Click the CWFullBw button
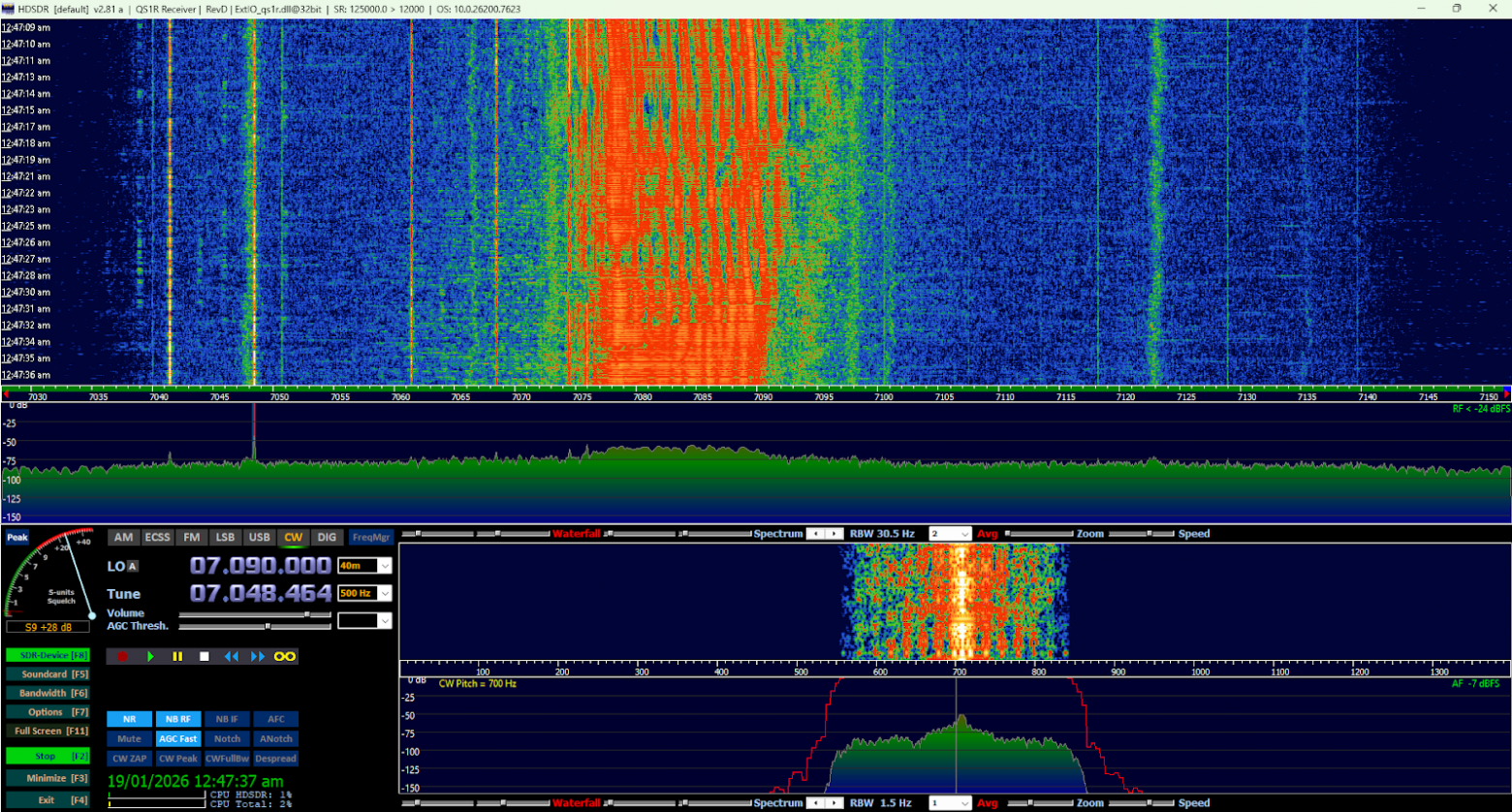 pyautogui.click(x=227, y=759)
